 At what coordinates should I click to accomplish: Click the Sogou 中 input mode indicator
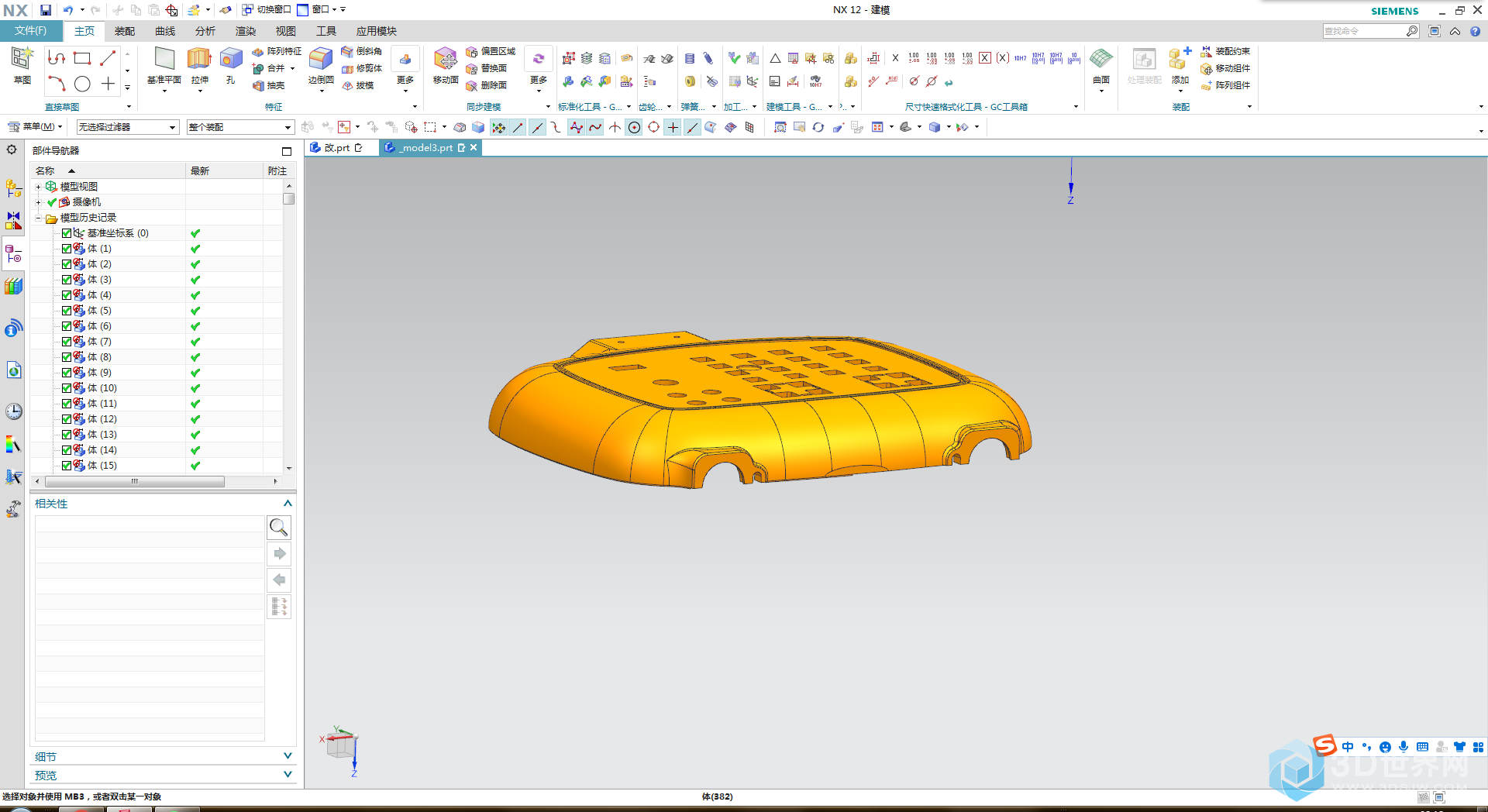[1348, 747]
